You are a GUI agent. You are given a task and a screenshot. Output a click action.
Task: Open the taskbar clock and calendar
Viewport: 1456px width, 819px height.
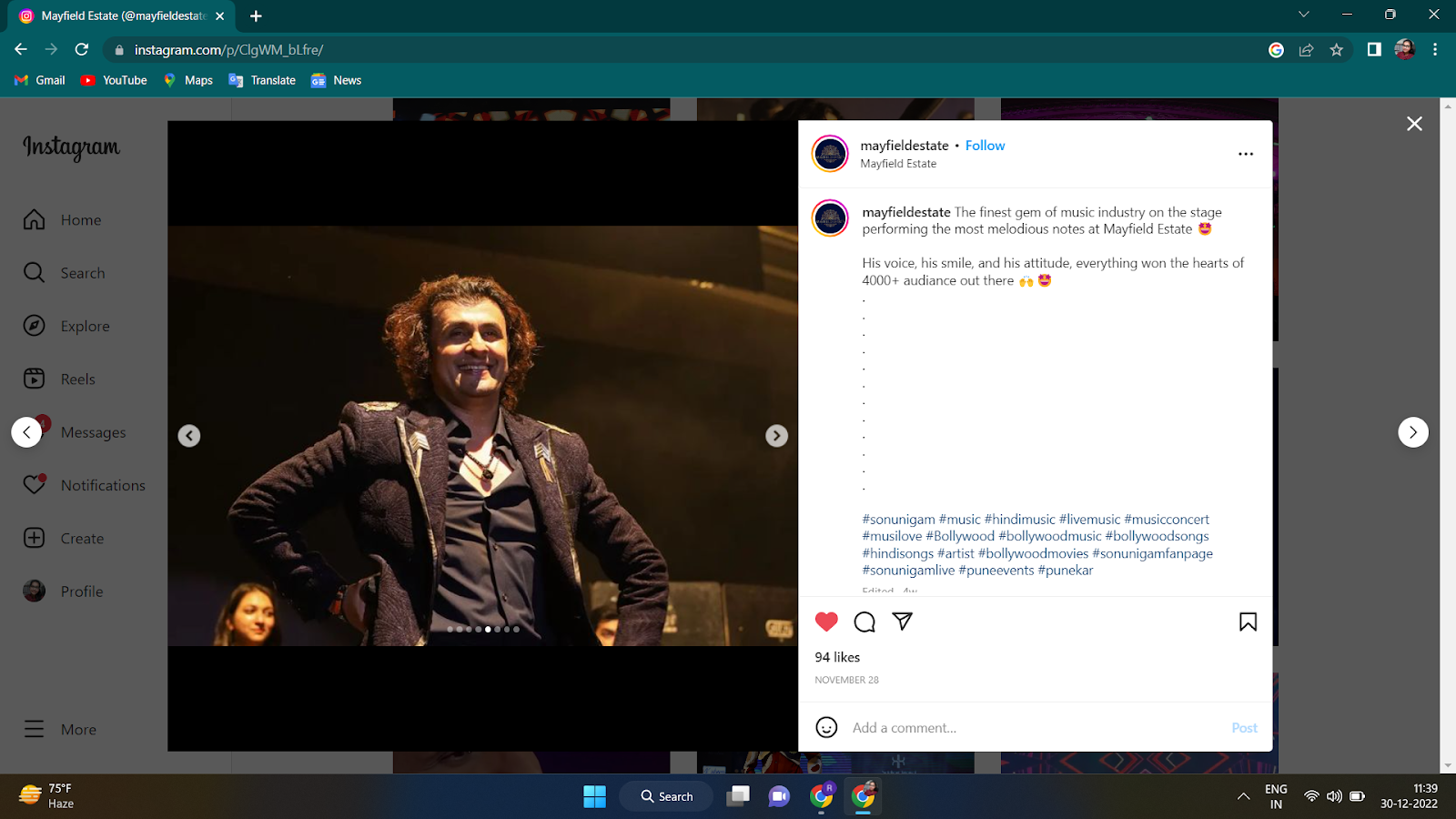1409,796
